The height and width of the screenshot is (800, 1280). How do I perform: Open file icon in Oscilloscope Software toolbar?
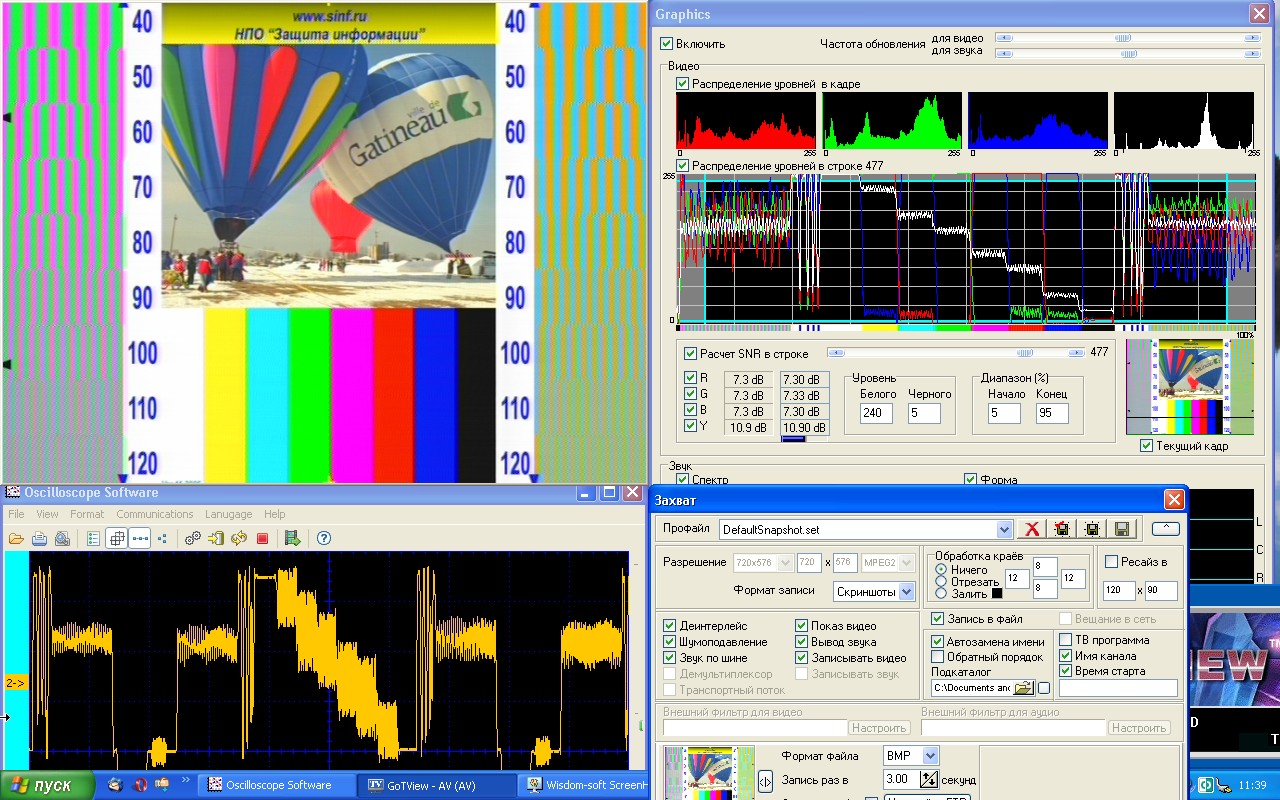pyautogui.click(x=16, y=538)
